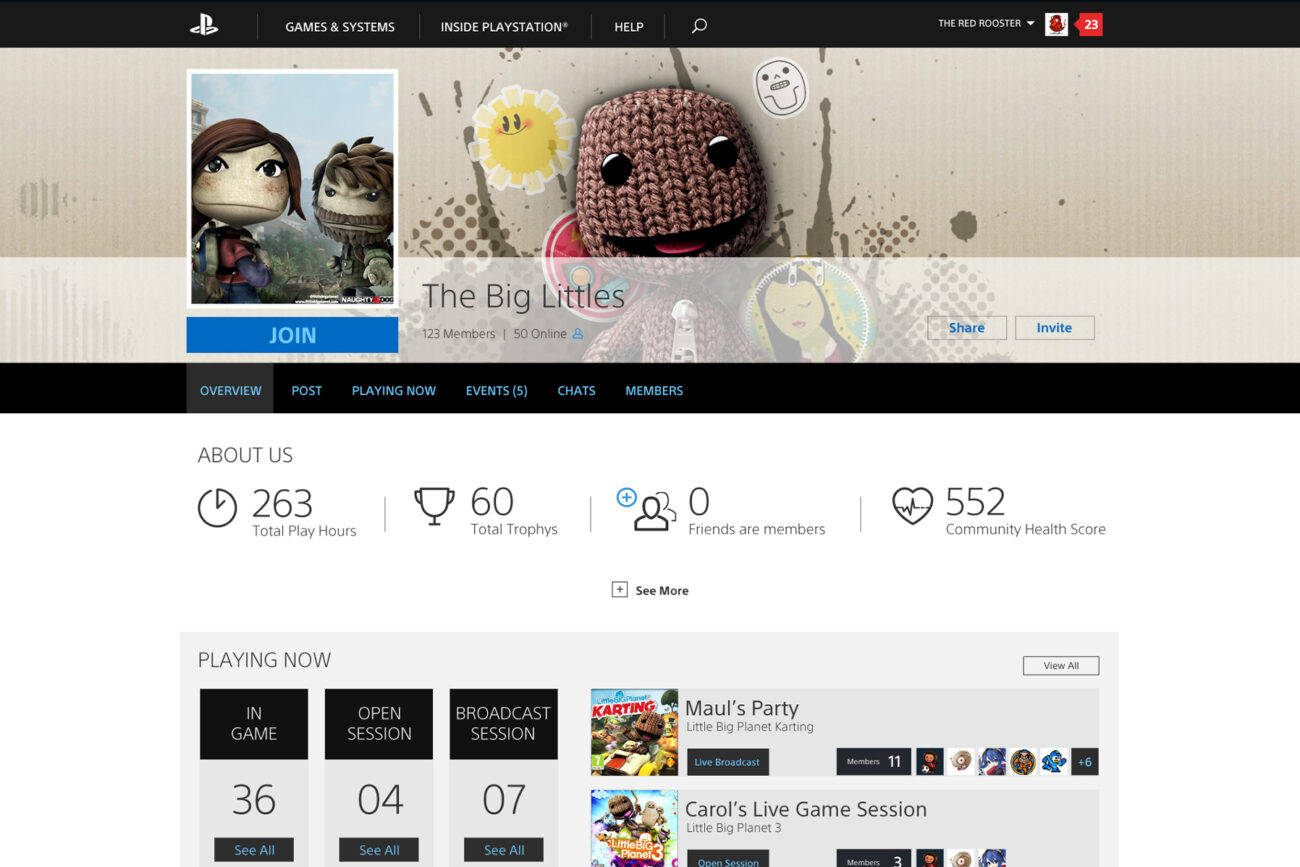The height and width of the screenshot is (867, 1300).
Task: Click the Total Play Hours clock icon
Action: point(217,508)
